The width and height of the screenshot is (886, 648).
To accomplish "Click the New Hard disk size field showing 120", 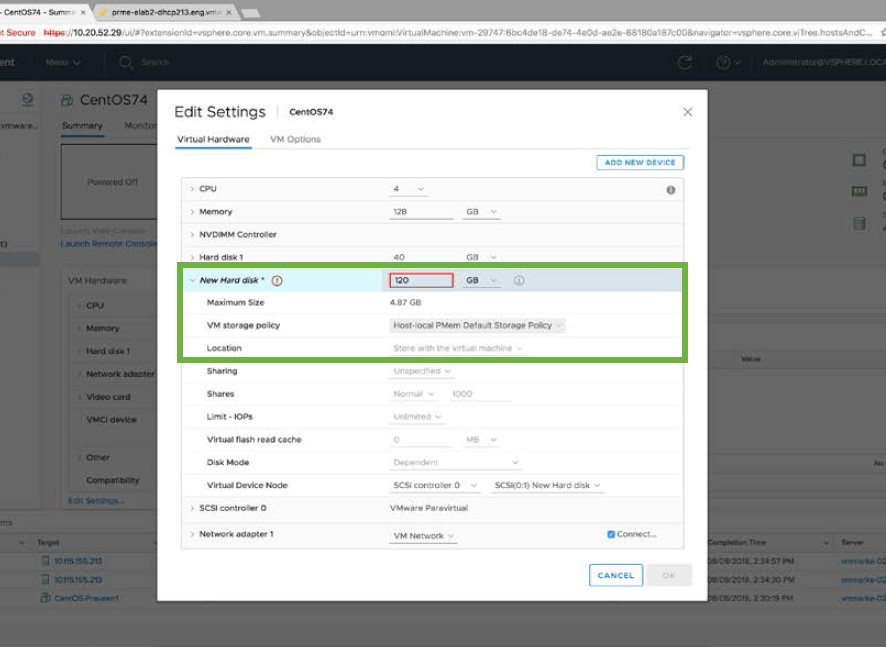I will [x=421, y=280].
